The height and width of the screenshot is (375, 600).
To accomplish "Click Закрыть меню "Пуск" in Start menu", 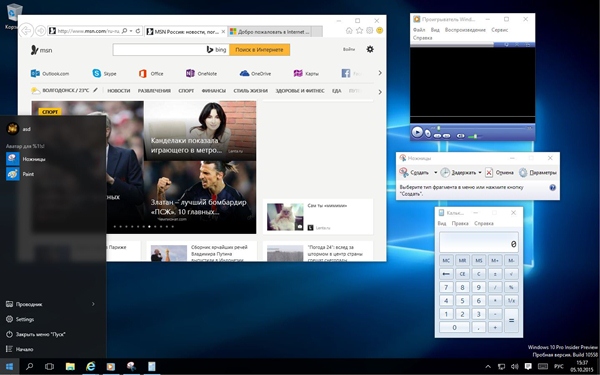I will 36,334.
